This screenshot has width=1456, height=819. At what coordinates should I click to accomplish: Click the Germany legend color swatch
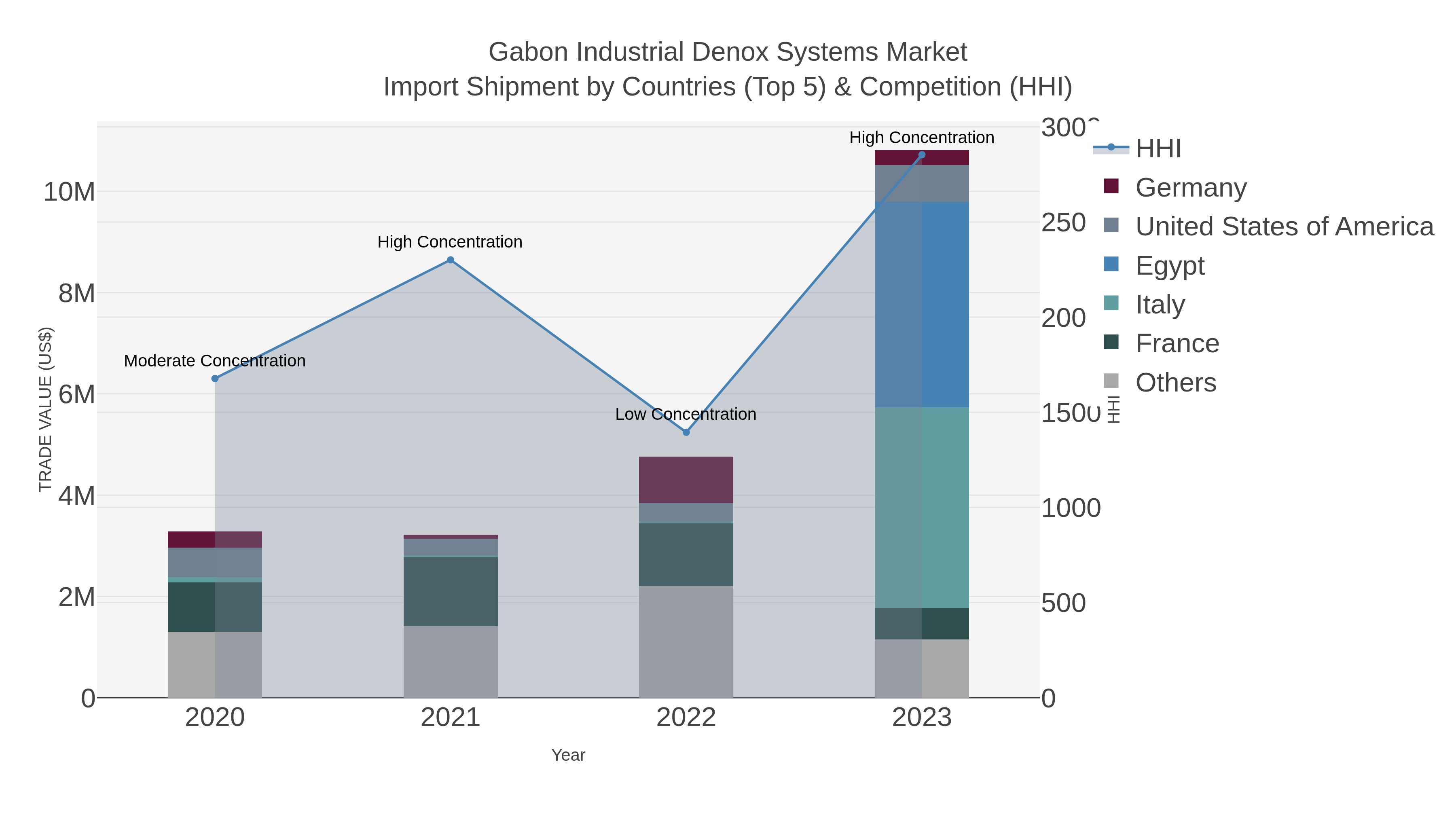(x=1111, y=186)
